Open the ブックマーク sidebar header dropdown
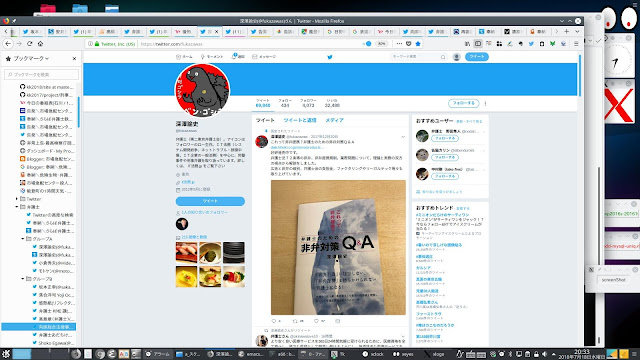 31,58
